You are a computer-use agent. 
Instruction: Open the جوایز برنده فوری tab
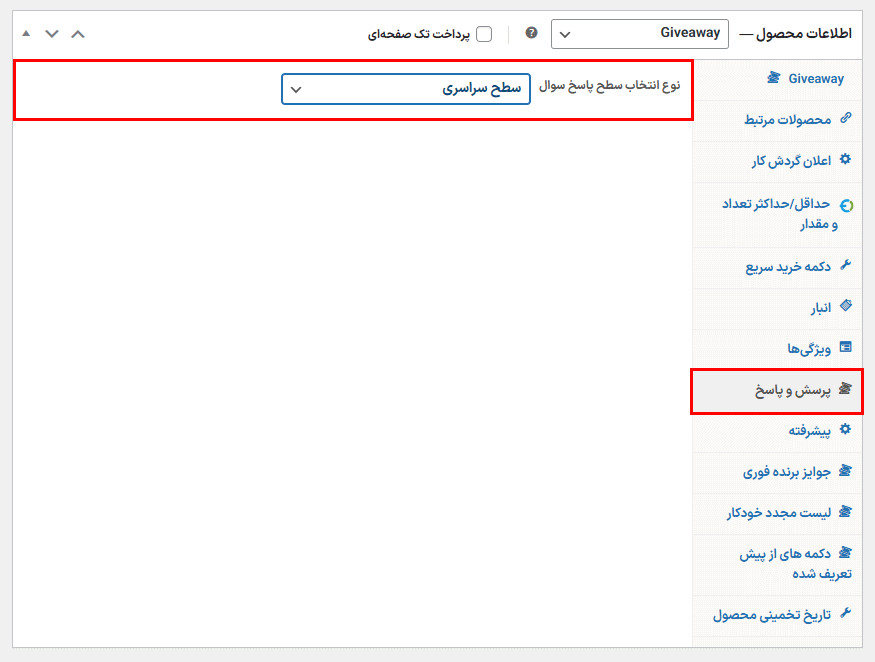(786, 471)
